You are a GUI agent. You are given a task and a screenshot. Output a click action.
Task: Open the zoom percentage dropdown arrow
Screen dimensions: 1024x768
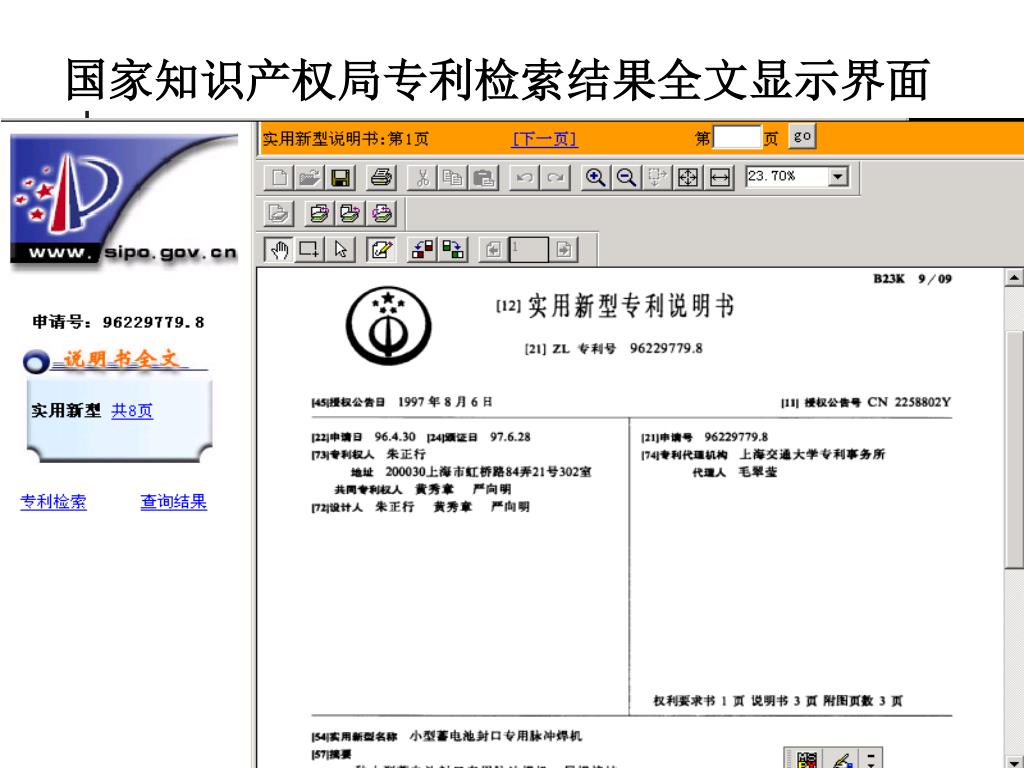click(838, 177)
